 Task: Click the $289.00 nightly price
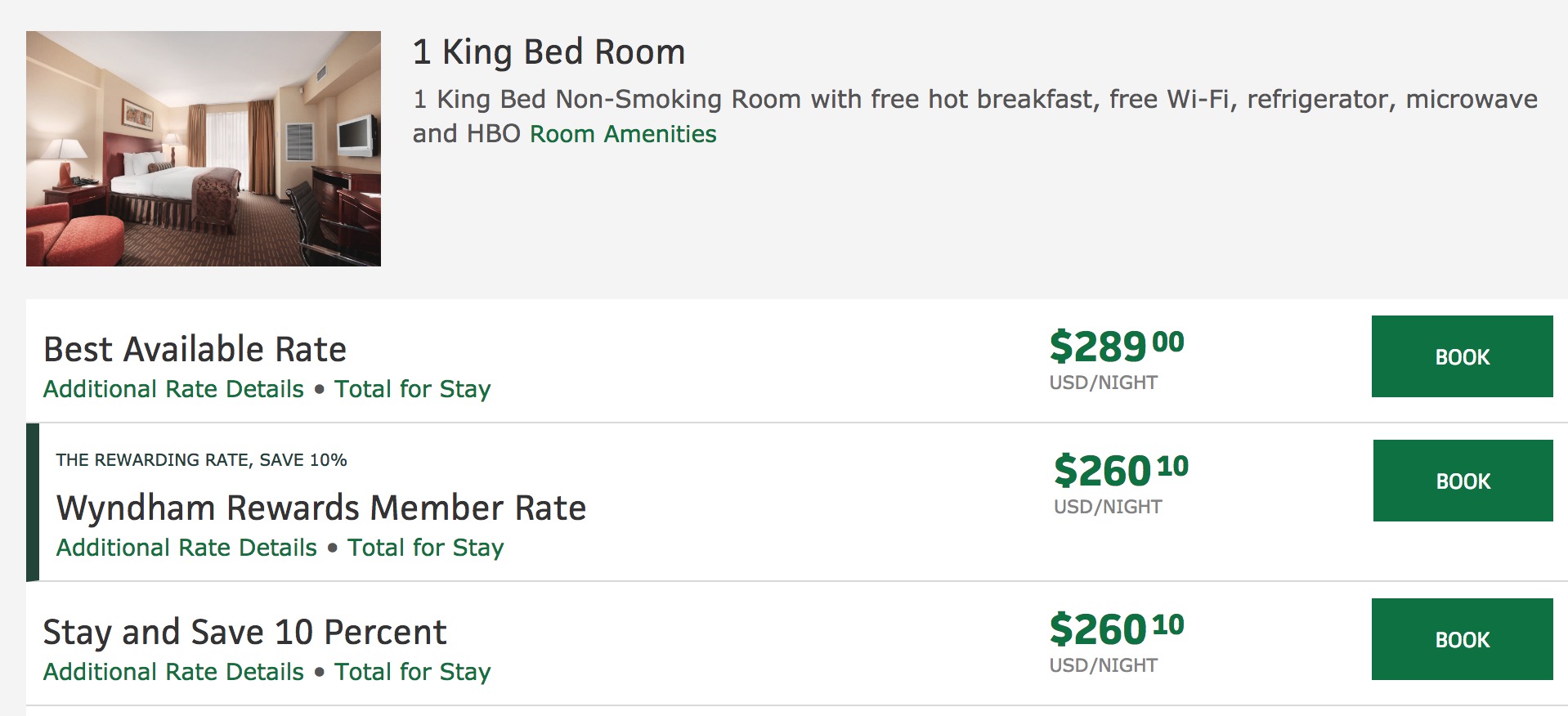(x=1116, y=346)
